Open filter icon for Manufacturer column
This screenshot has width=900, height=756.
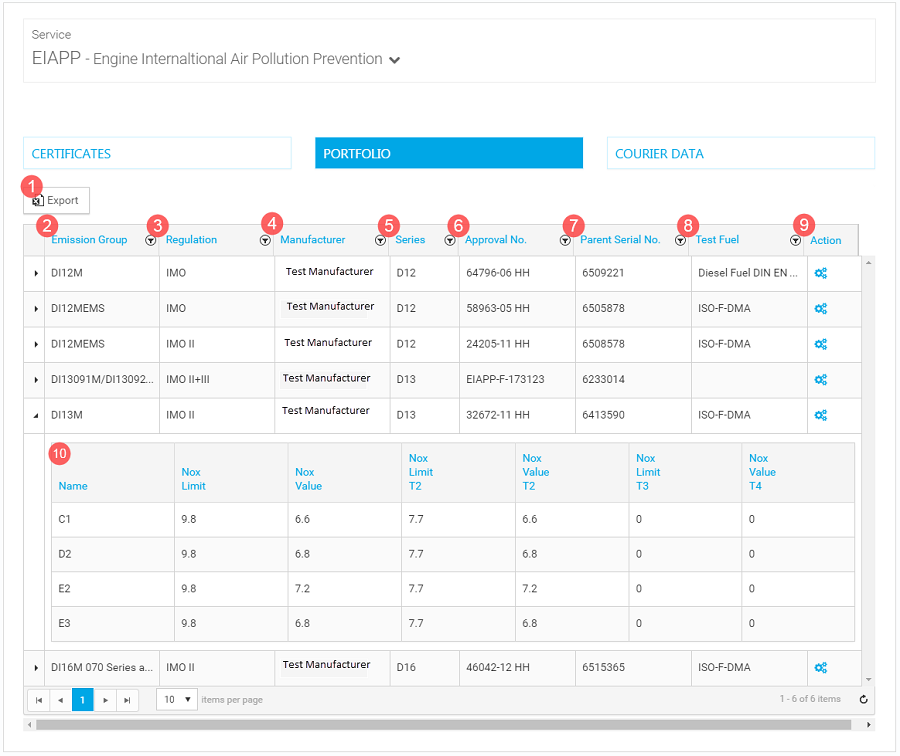380,241
